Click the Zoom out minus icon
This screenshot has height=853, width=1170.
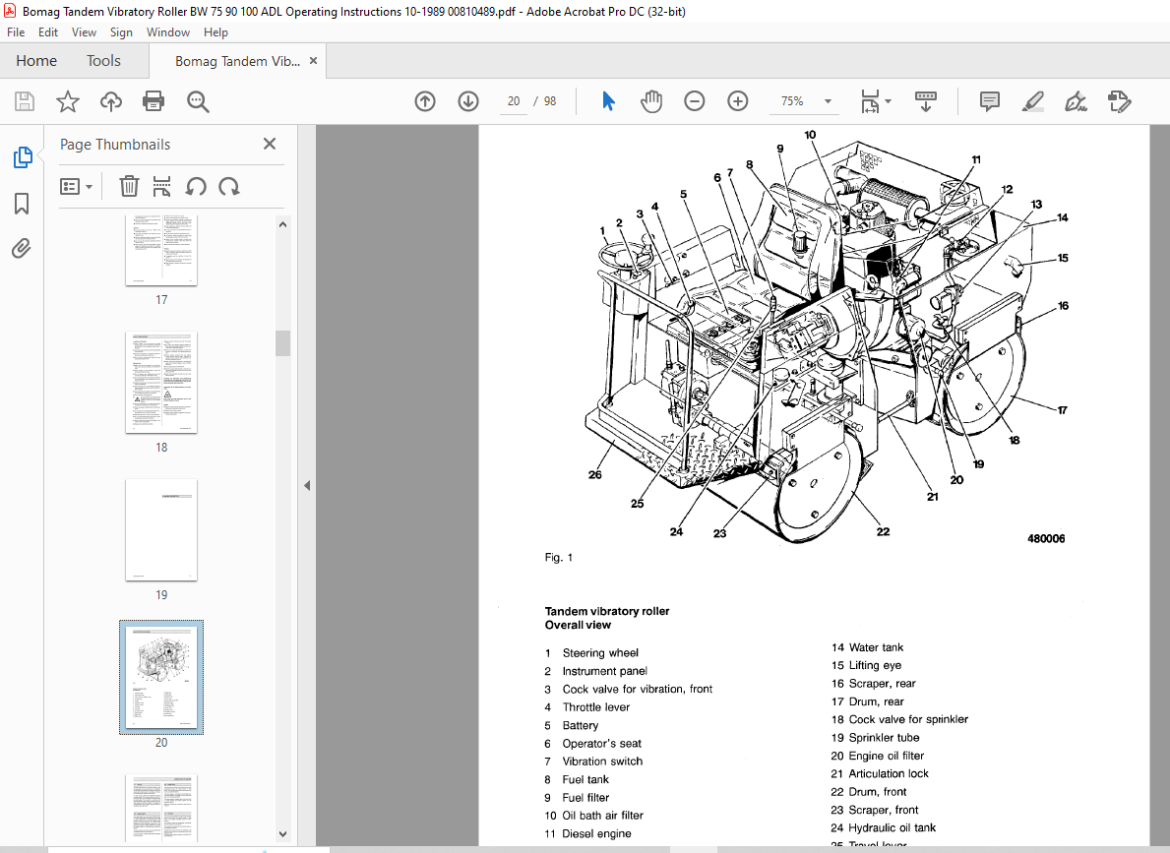[x=694, y=101]
